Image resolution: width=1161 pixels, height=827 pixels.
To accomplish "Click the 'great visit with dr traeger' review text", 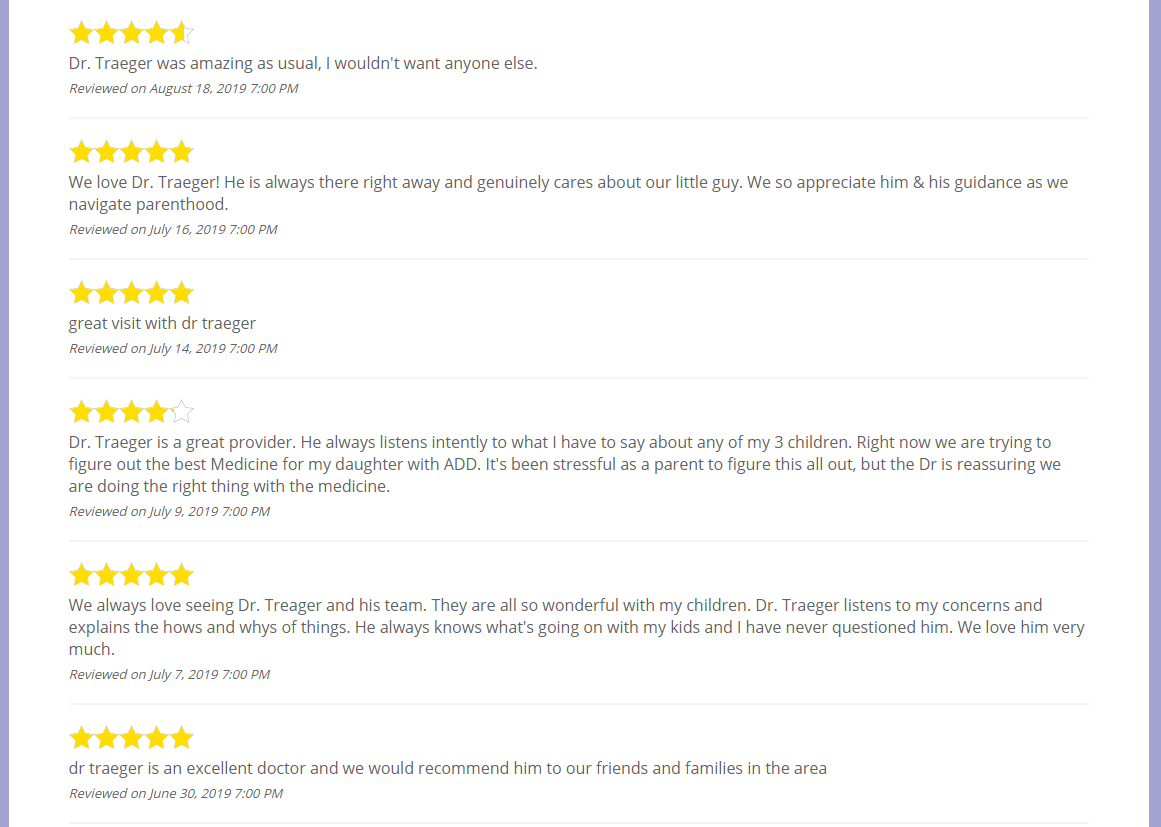I will coord(162,324).
